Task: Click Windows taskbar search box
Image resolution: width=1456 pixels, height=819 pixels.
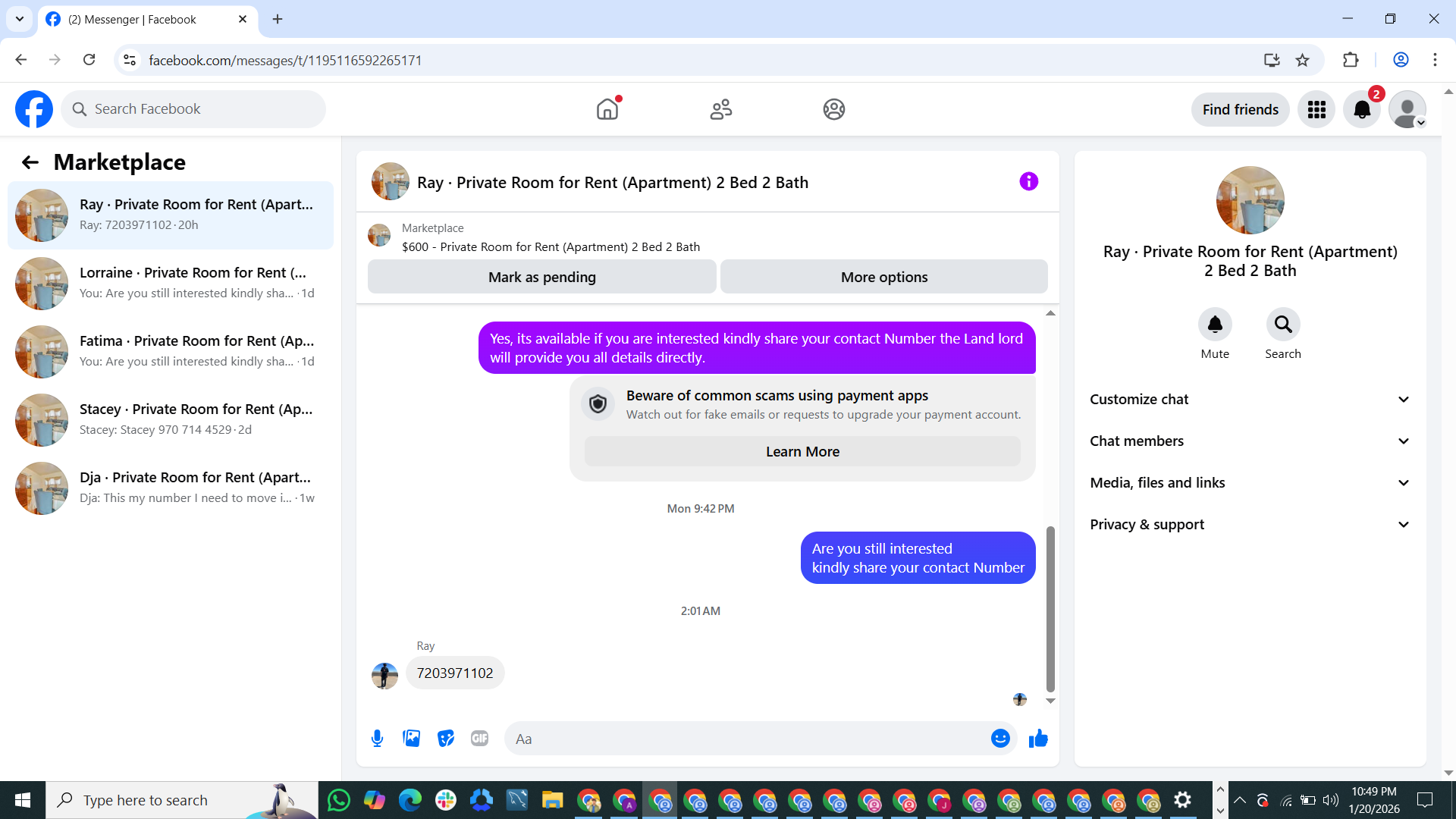Action: click(182, 800)
